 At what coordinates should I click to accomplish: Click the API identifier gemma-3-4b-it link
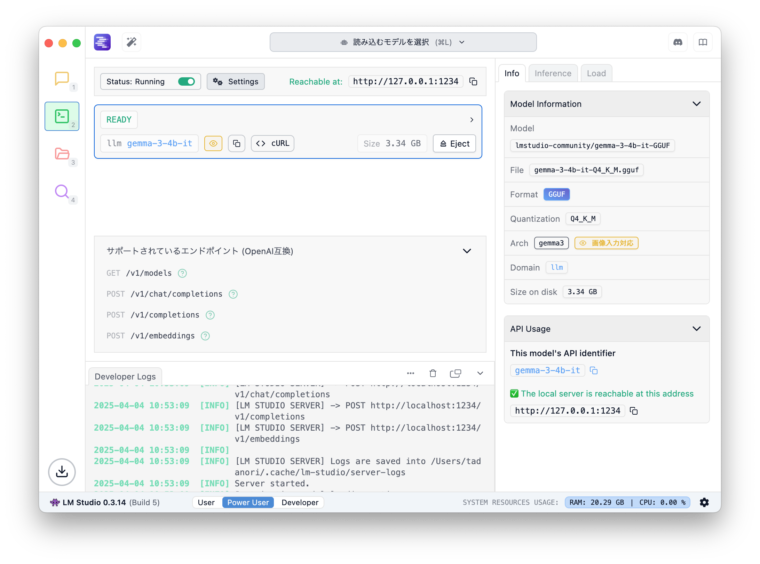coord(547,370)
